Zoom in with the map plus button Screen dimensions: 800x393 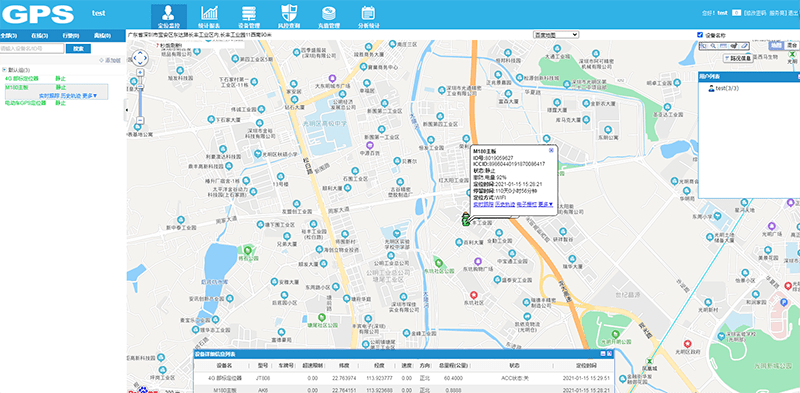tap(140, 72)
